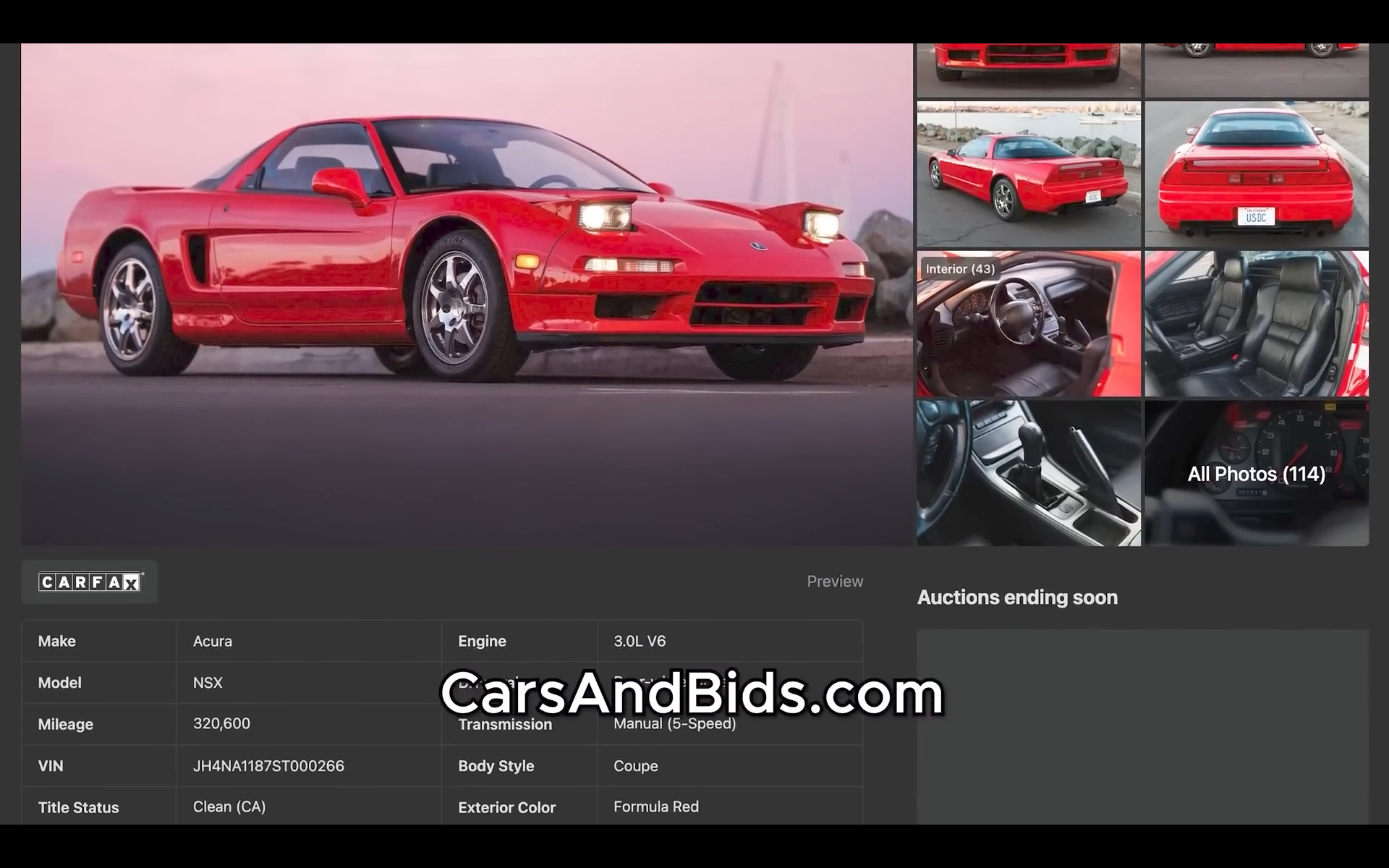Click the NSX model value
1389x868 pixels.
pyautogui.click(x=208, y=683)
